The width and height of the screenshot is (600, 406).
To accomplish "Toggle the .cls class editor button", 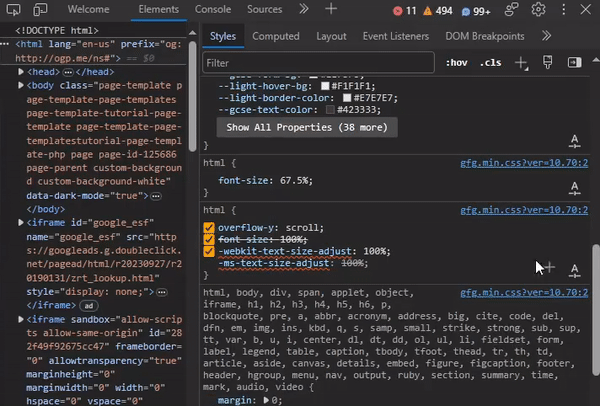I will 491,63.
